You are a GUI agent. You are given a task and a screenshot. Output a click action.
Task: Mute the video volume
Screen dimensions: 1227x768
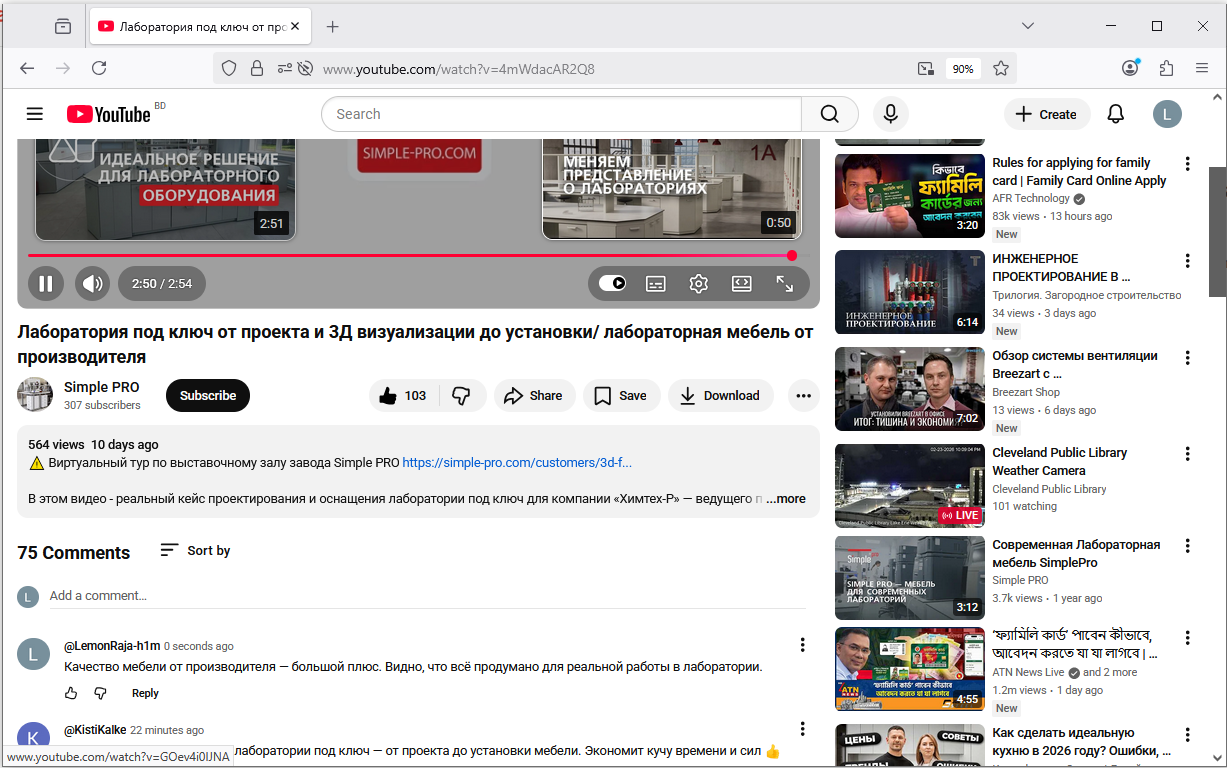point(92,283)
